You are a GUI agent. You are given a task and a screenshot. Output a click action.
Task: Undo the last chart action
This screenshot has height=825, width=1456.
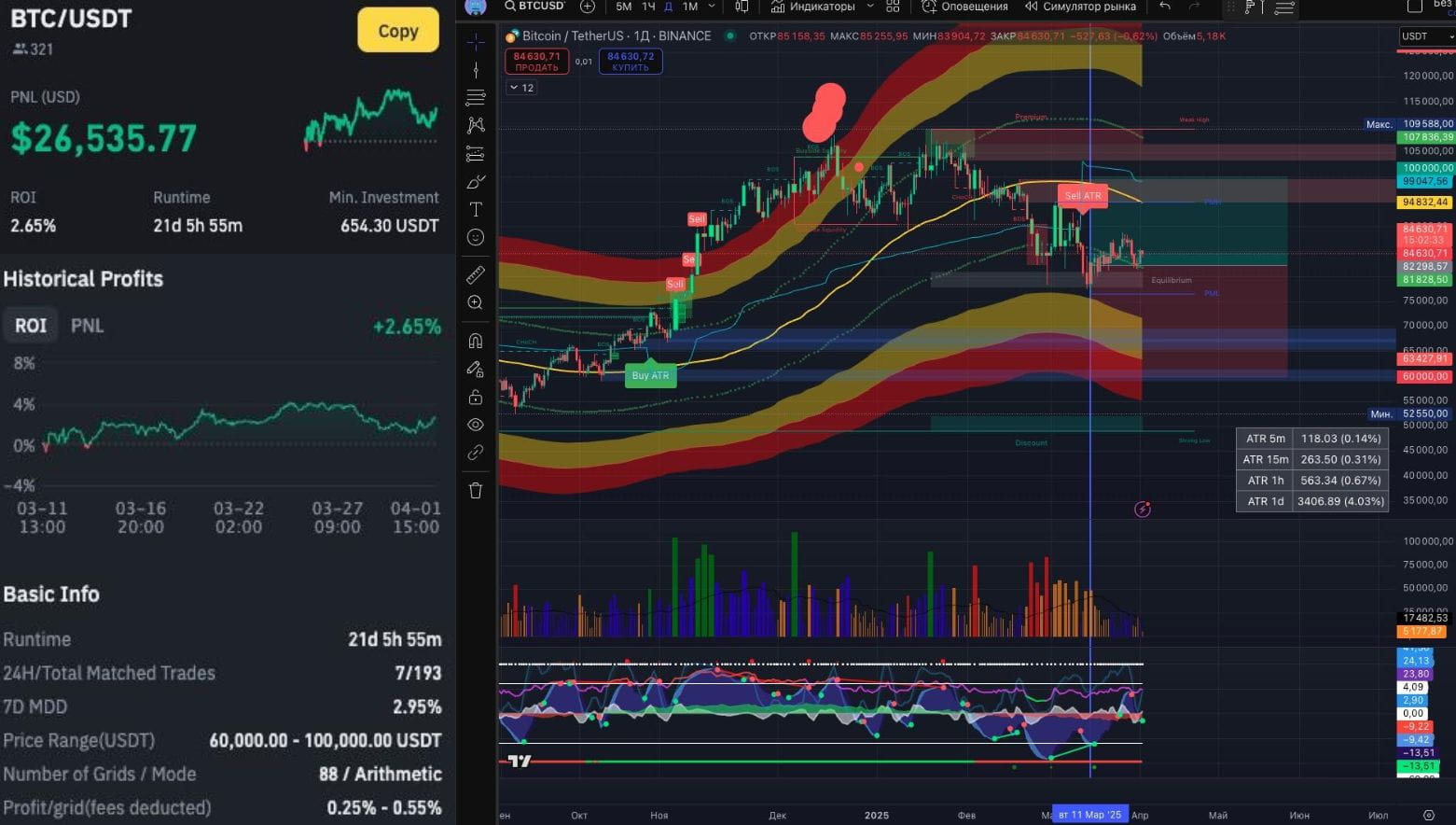click(1165, 7)
